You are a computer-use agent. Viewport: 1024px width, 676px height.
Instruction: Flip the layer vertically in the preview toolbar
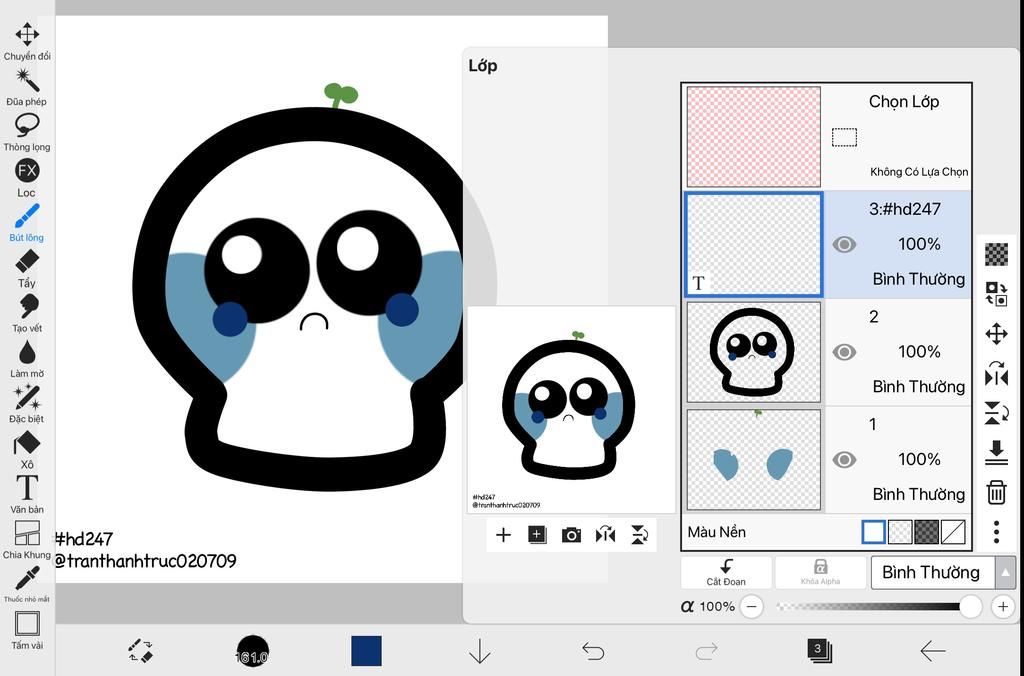click(x=639, y=535)
